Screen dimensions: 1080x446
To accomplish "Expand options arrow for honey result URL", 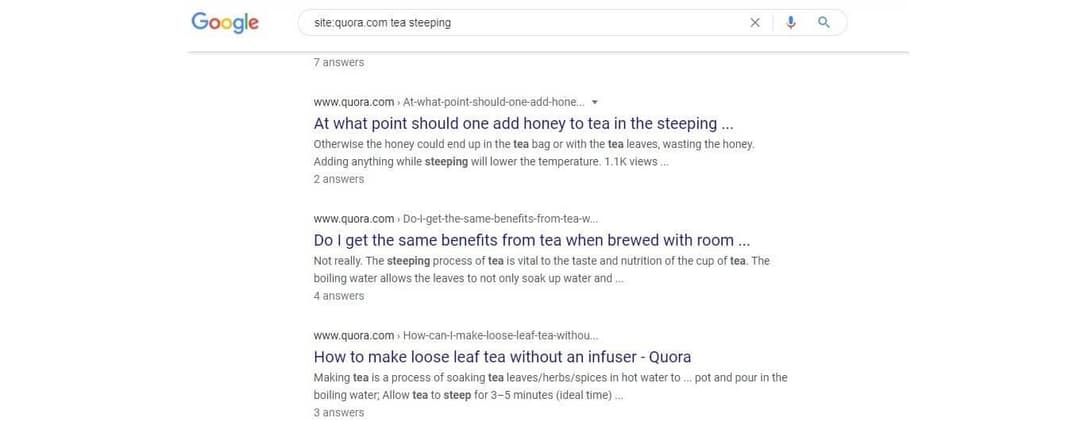I will pos(595,102).
